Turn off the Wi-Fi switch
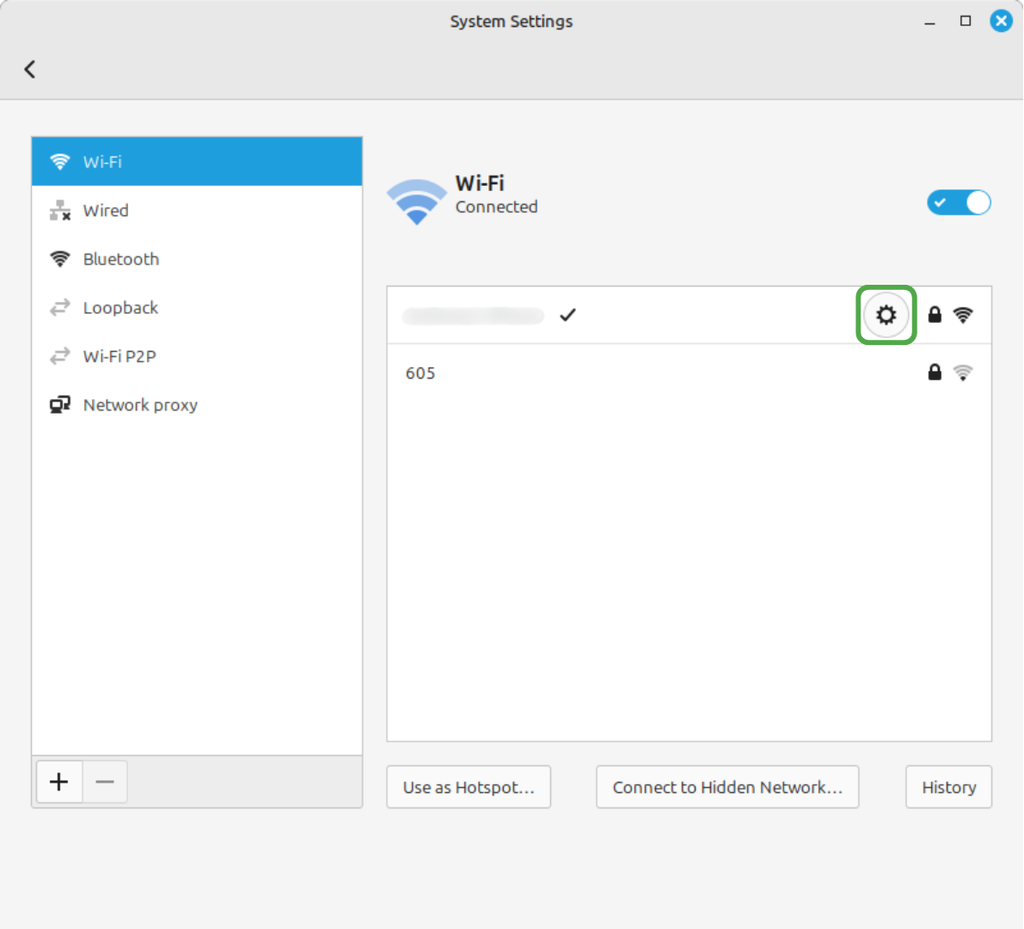Image resolution: width=1024 pixels, height=929 pixels. tap(958, 202)
